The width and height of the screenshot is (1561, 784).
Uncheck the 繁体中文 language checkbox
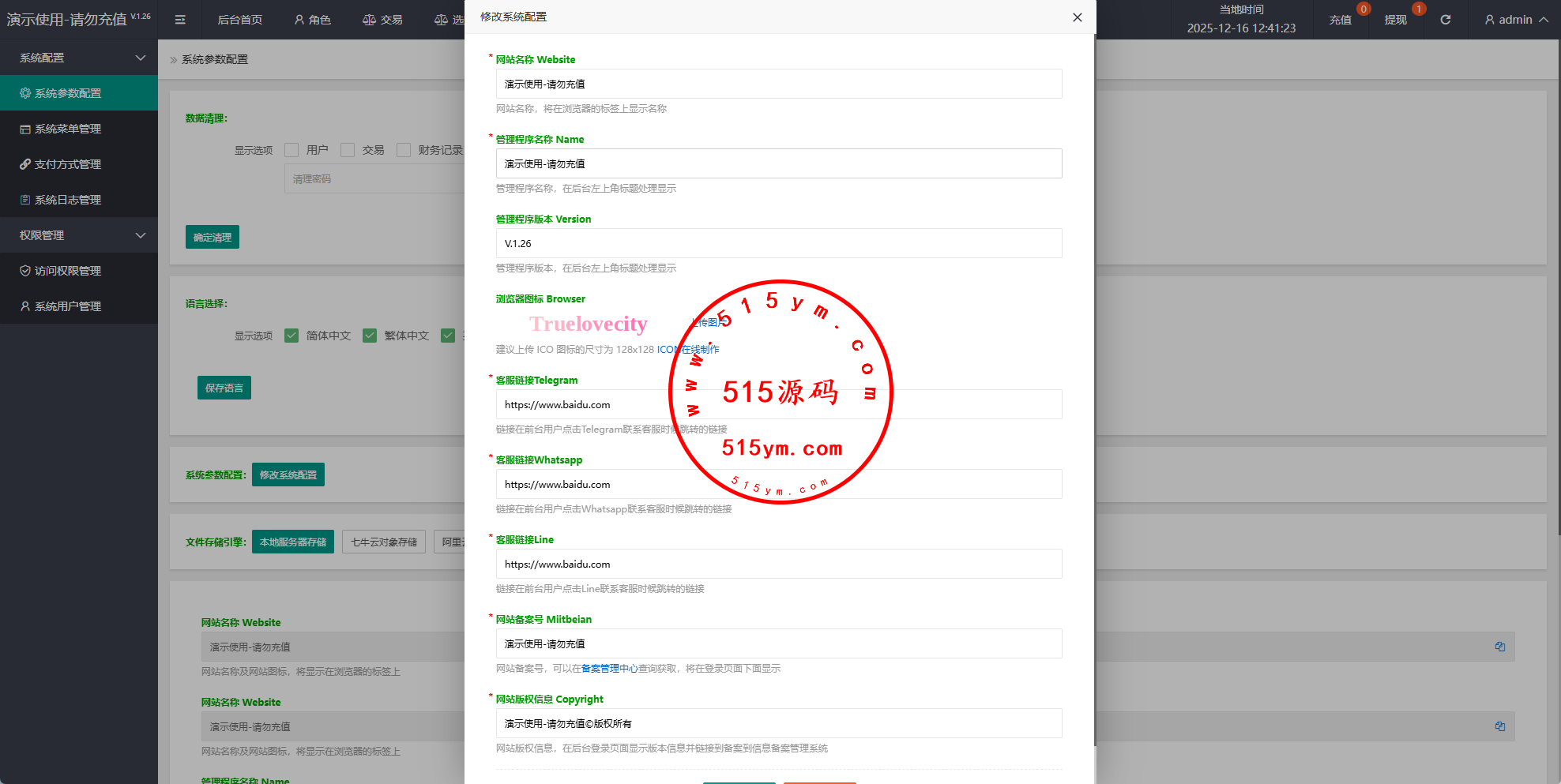(x=370, y=336)
